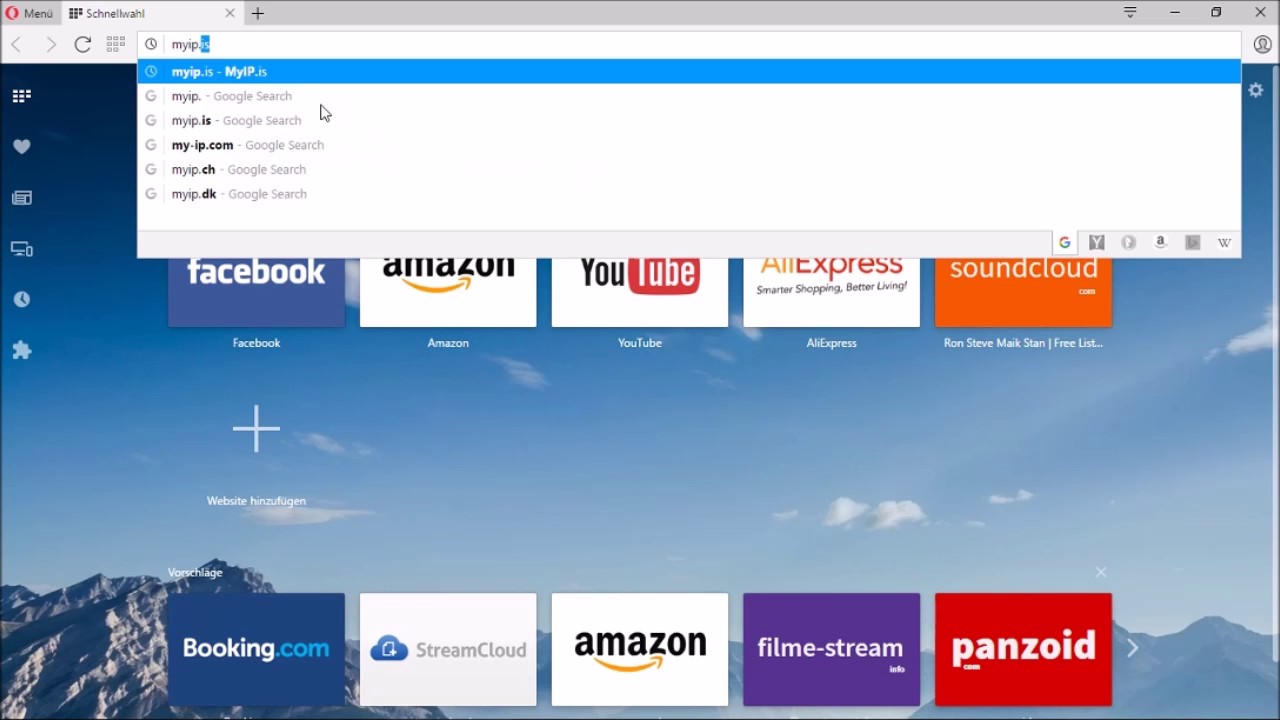Viewport: 1280px width, 720px height.
Task: Search with the DuckDuckGo engine icon
Action: tap(1129, 243)
